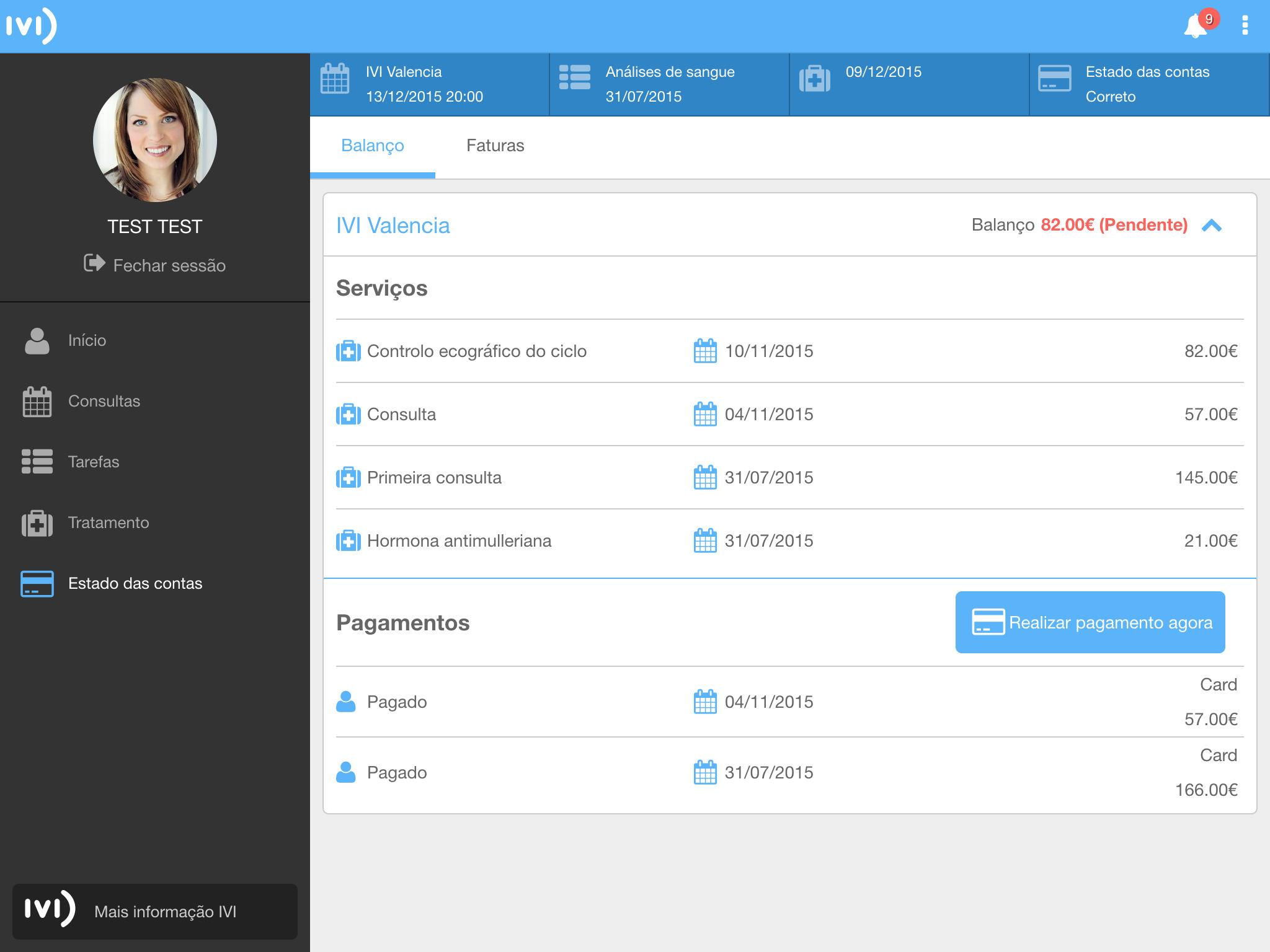Open the notifications bell icon
The image size is (1270, 952).
click(x=1195, y=27)
